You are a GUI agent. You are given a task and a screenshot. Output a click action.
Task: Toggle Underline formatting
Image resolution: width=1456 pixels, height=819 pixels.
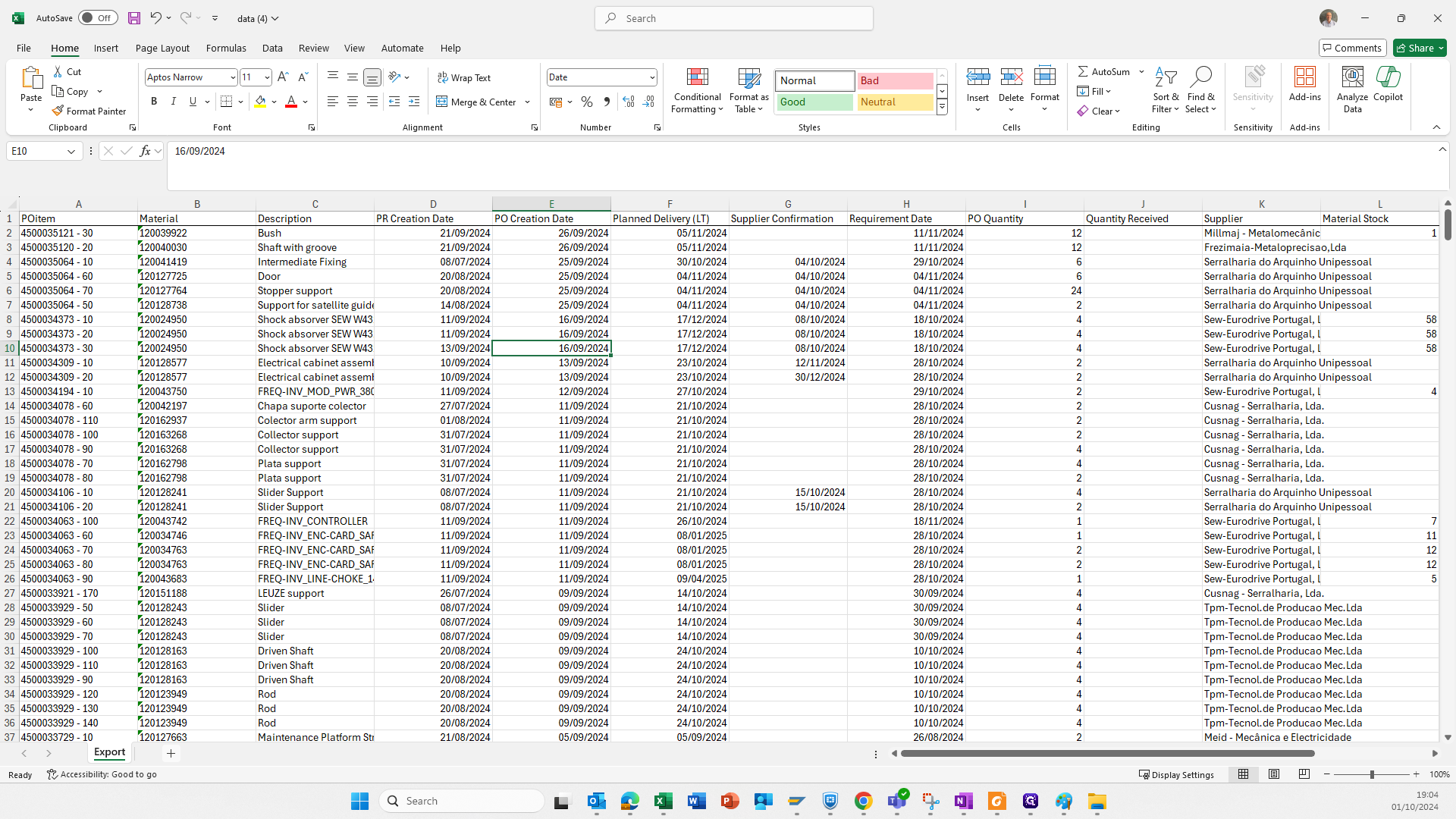click(x=193, y=102)
